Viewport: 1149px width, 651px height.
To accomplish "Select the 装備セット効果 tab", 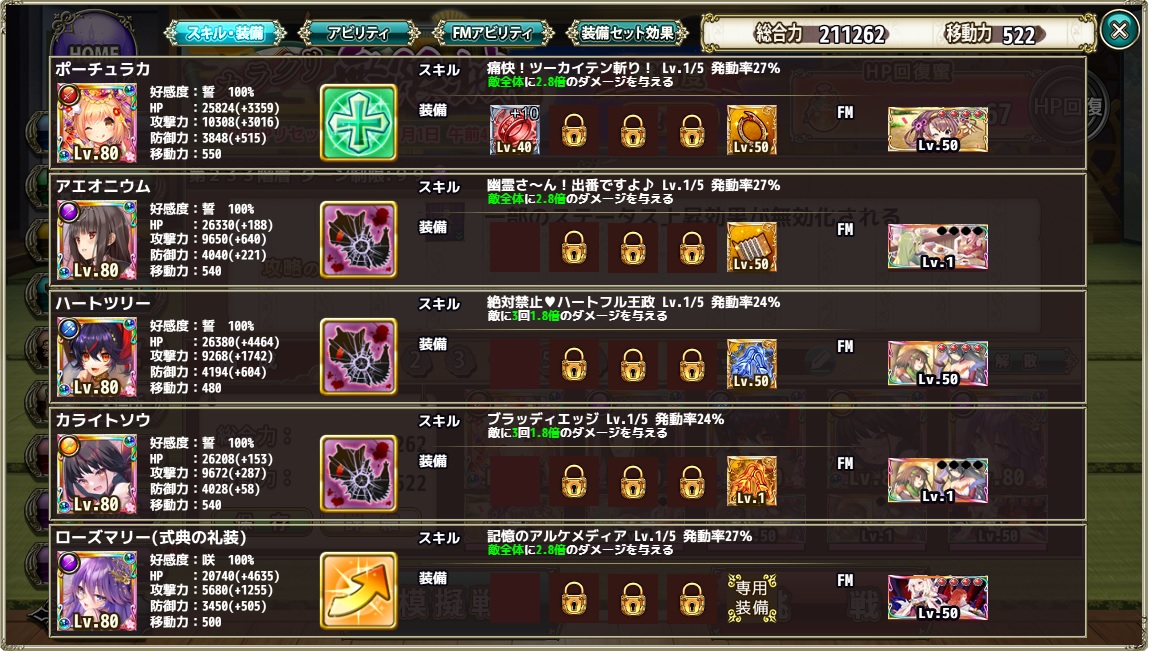I will coord(627,33).
